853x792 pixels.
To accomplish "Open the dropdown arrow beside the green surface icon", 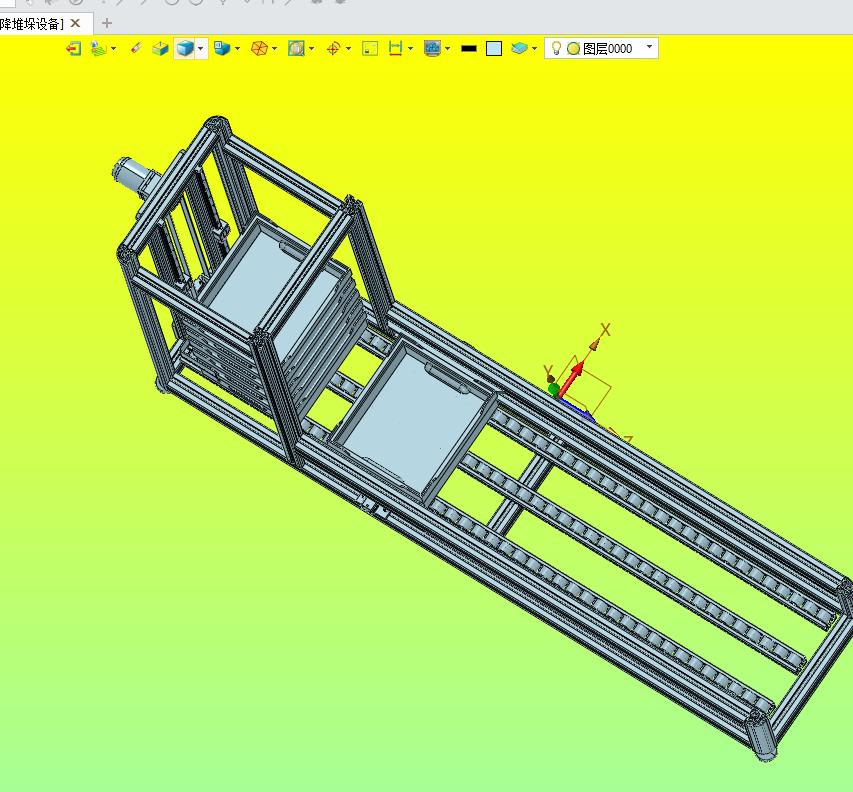I will click(x=113, y=48).
